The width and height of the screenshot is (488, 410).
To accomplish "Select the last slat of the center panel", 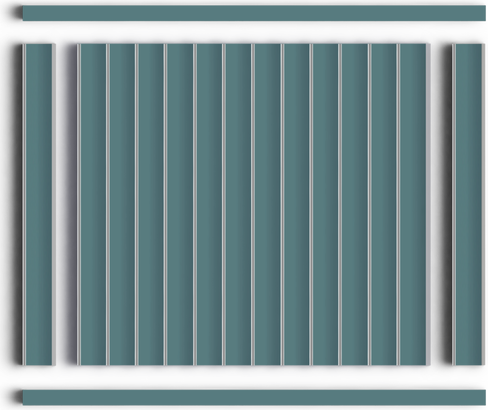I will click(413, 204).
